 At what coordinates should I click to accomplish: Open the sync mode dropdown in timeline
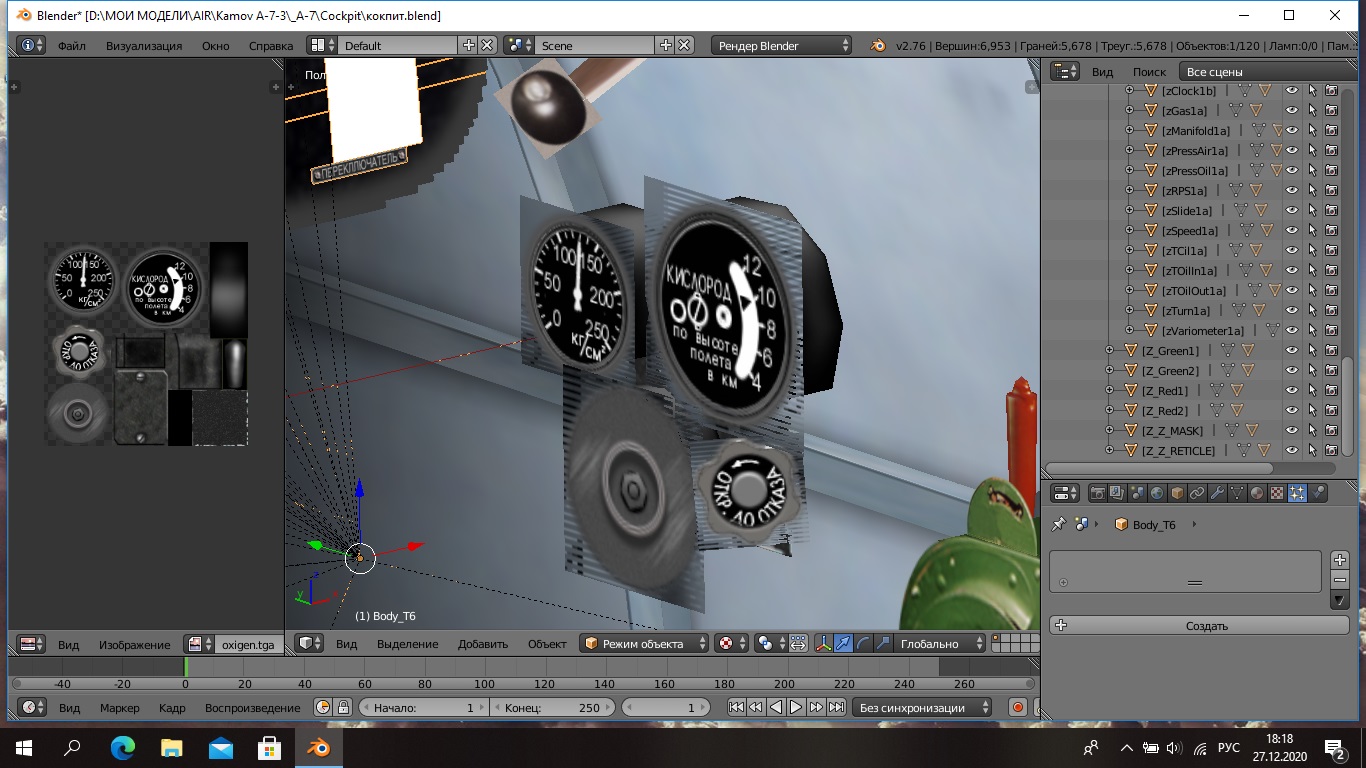coord(922,707)
